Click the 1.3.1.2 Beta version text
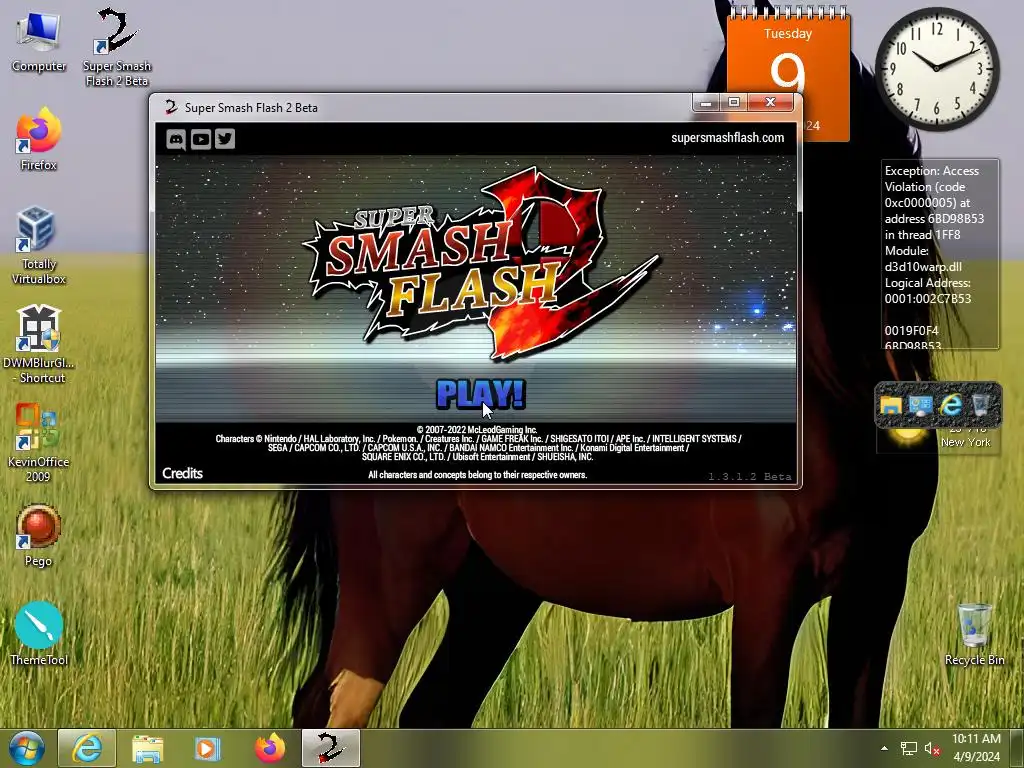 click(x=750, y=477)
